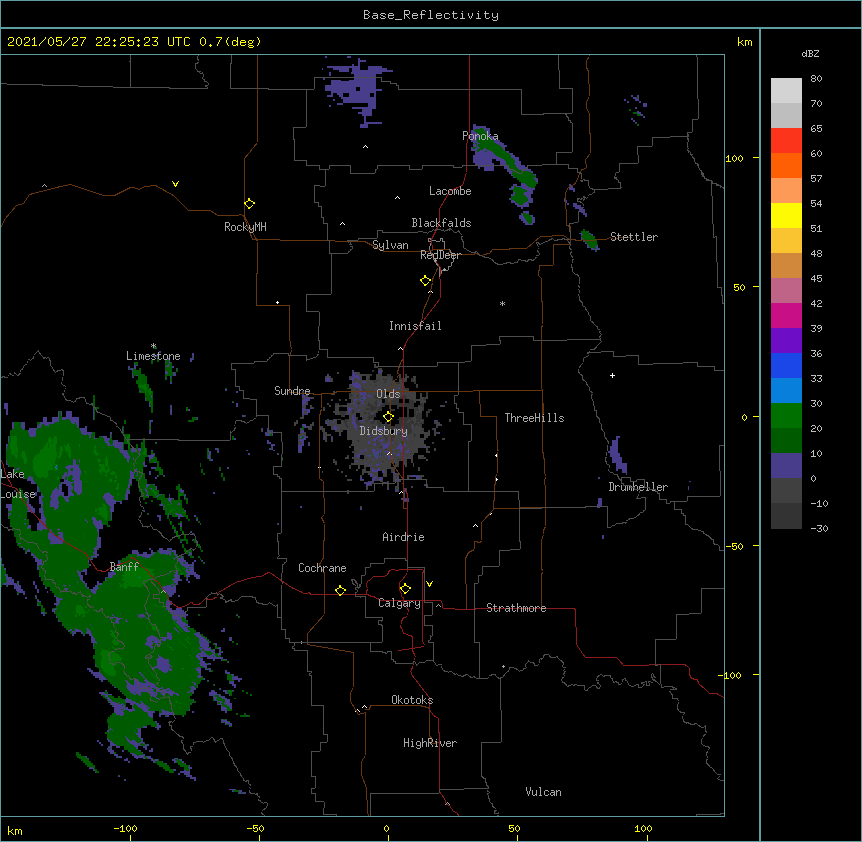Select the purple 39-36 dBZ swatch
Viewport: 862px width, 842px height.
pyautogui.click(x=786, y=341)
